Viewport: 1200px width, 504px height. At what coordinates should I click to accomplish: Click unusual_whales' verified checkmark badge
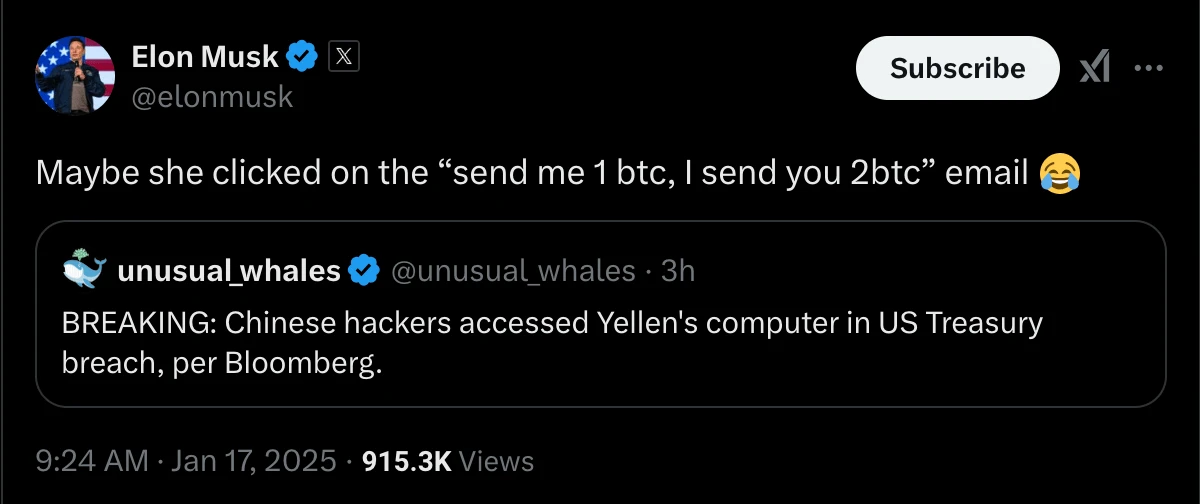click(x=364, y=270)
